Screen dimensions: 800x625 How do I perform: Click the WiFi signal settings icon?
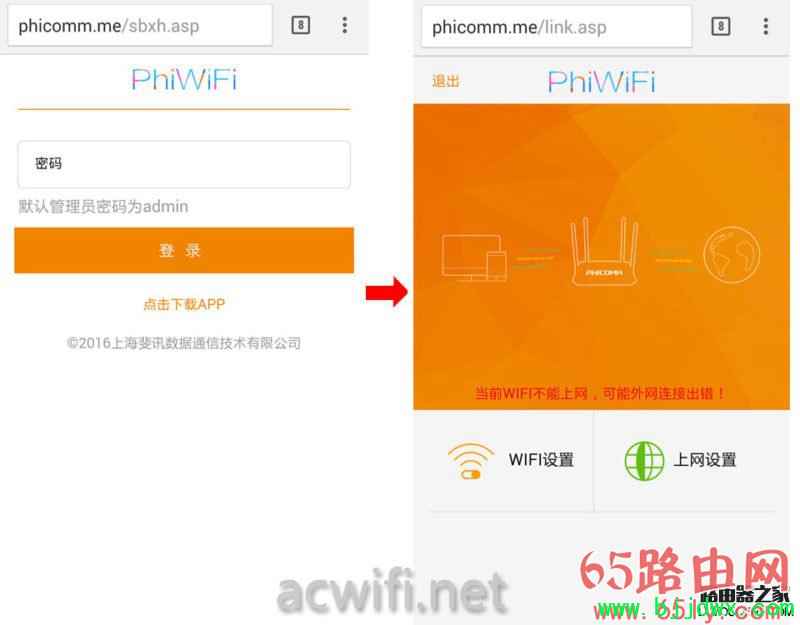(470, 460)
